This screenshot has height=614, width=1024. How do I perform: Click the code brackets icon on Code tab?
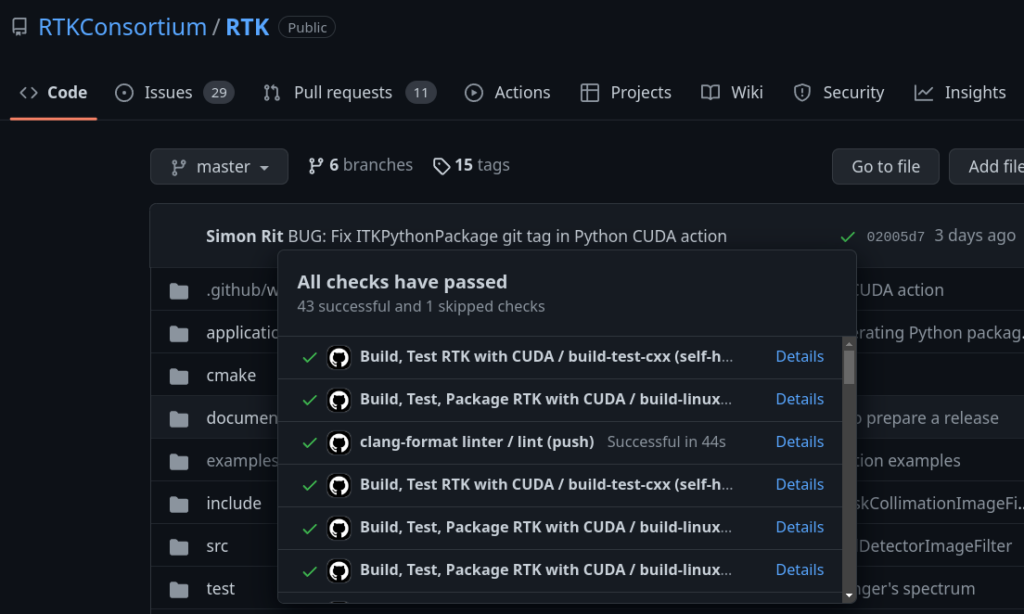28,91
